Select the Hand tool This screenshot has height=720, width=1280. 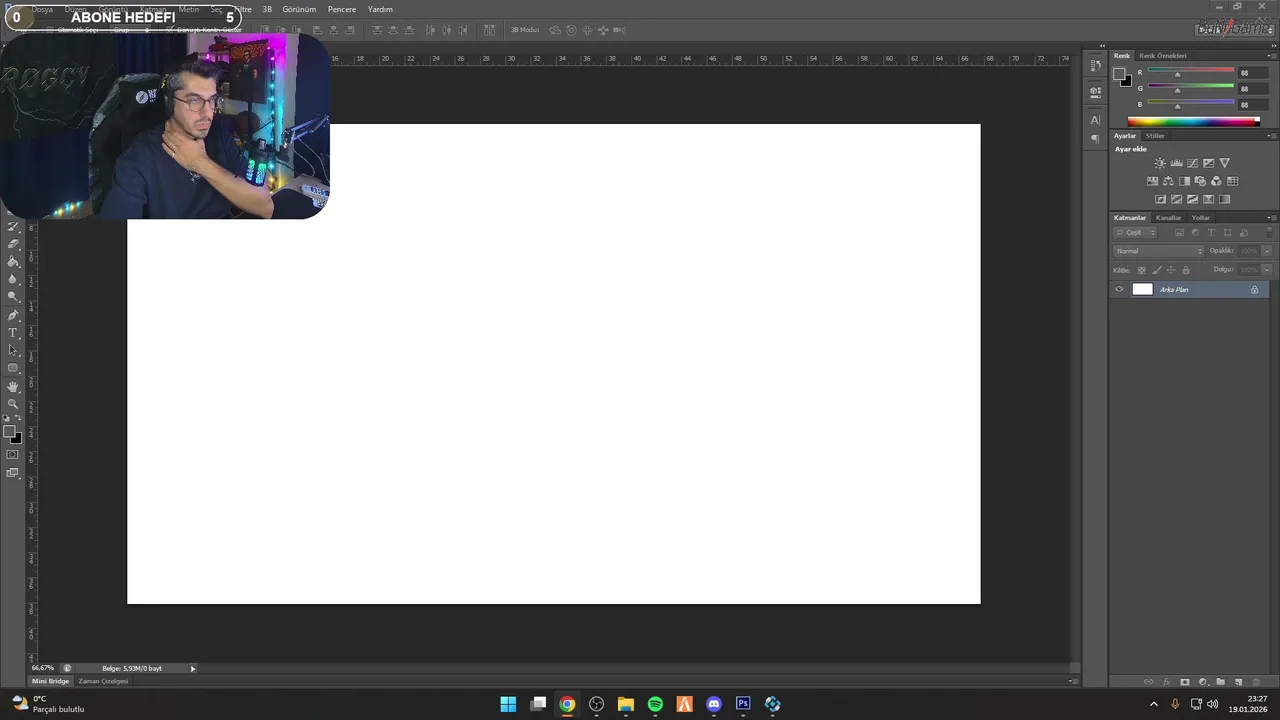(13, 386)
